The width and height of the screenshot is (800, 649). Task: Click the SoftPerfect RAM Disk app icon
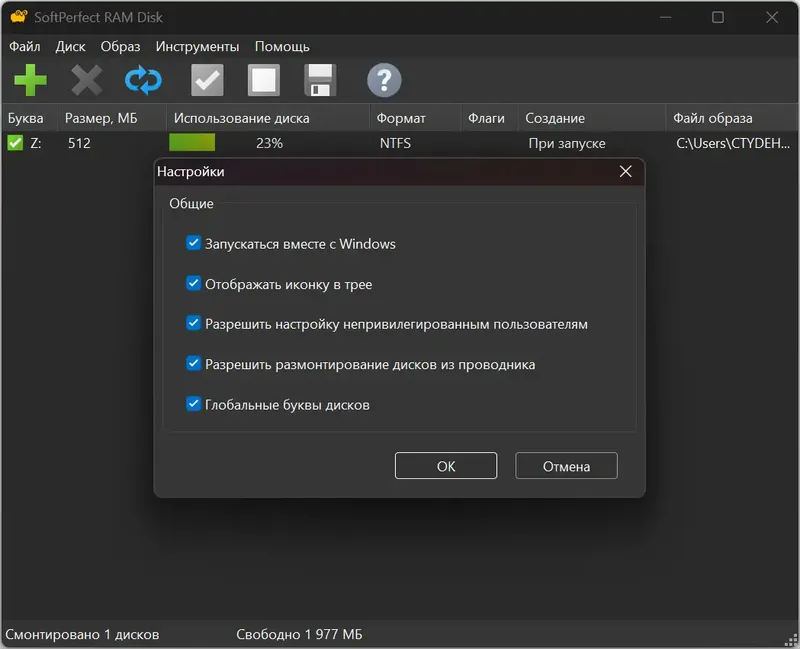18,17
